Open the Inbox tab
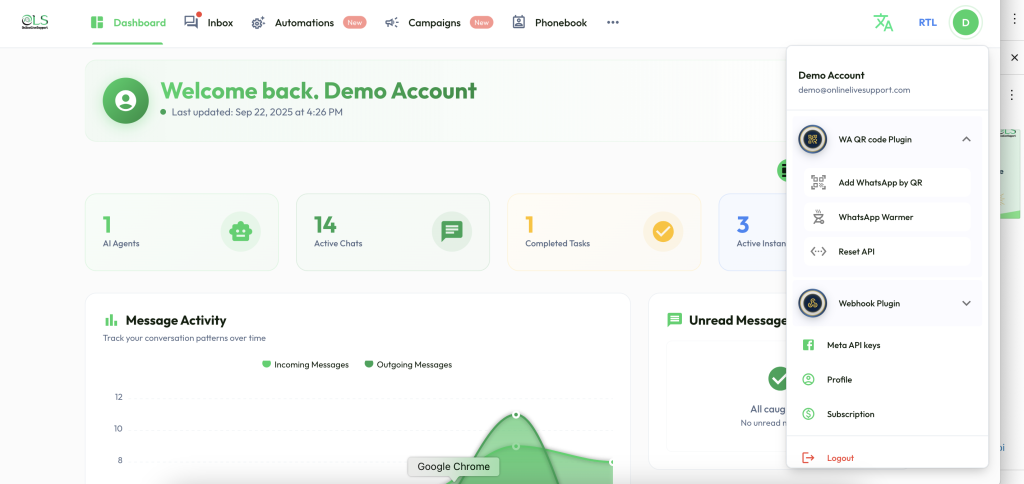Screen dimensions: 1024x484 coord(209,22)
